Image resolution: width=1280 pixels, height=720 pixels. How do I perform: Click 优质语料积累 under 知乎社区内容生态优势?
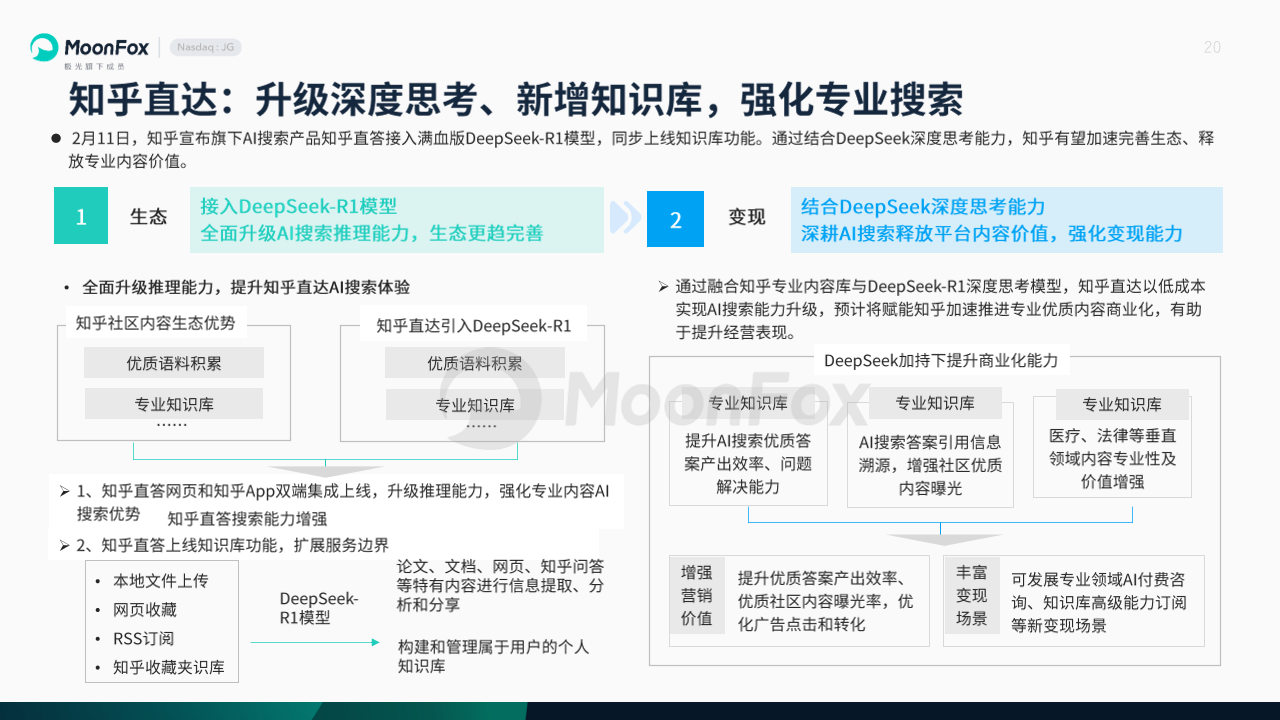coord(174,363)
